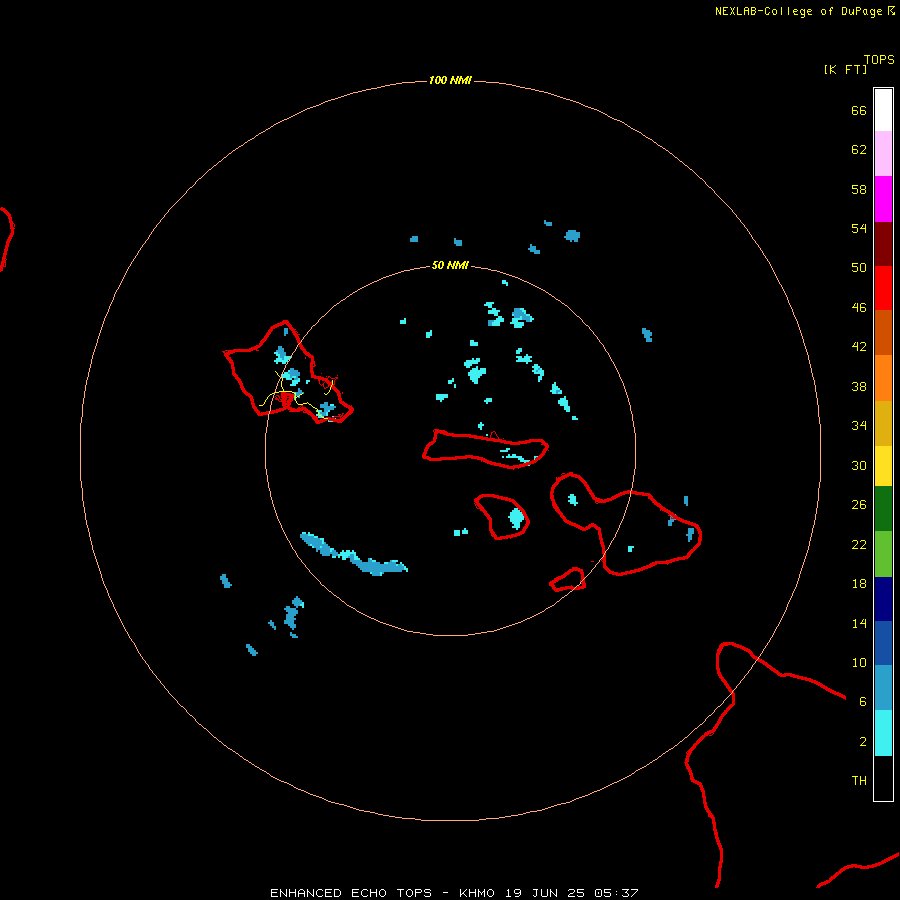Click the dark orange 46 legend swatch
The height and width of the screenshot is (900, 900).
pyautogui.click(x=883, y=333)
